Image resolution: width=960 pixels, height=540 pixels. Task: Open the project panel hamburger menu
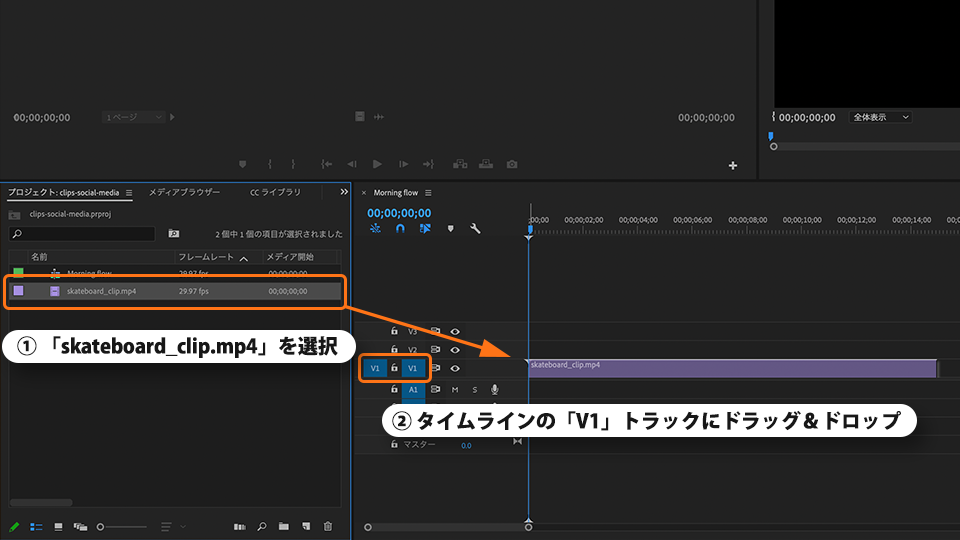129,192
